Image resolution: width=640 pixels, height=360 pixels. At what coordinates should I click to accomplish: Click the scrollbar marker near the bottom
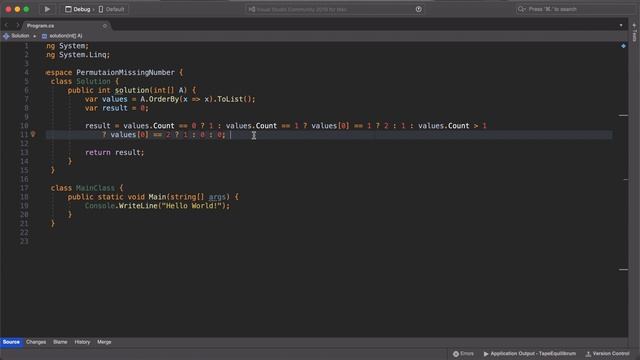pos(623,269)
